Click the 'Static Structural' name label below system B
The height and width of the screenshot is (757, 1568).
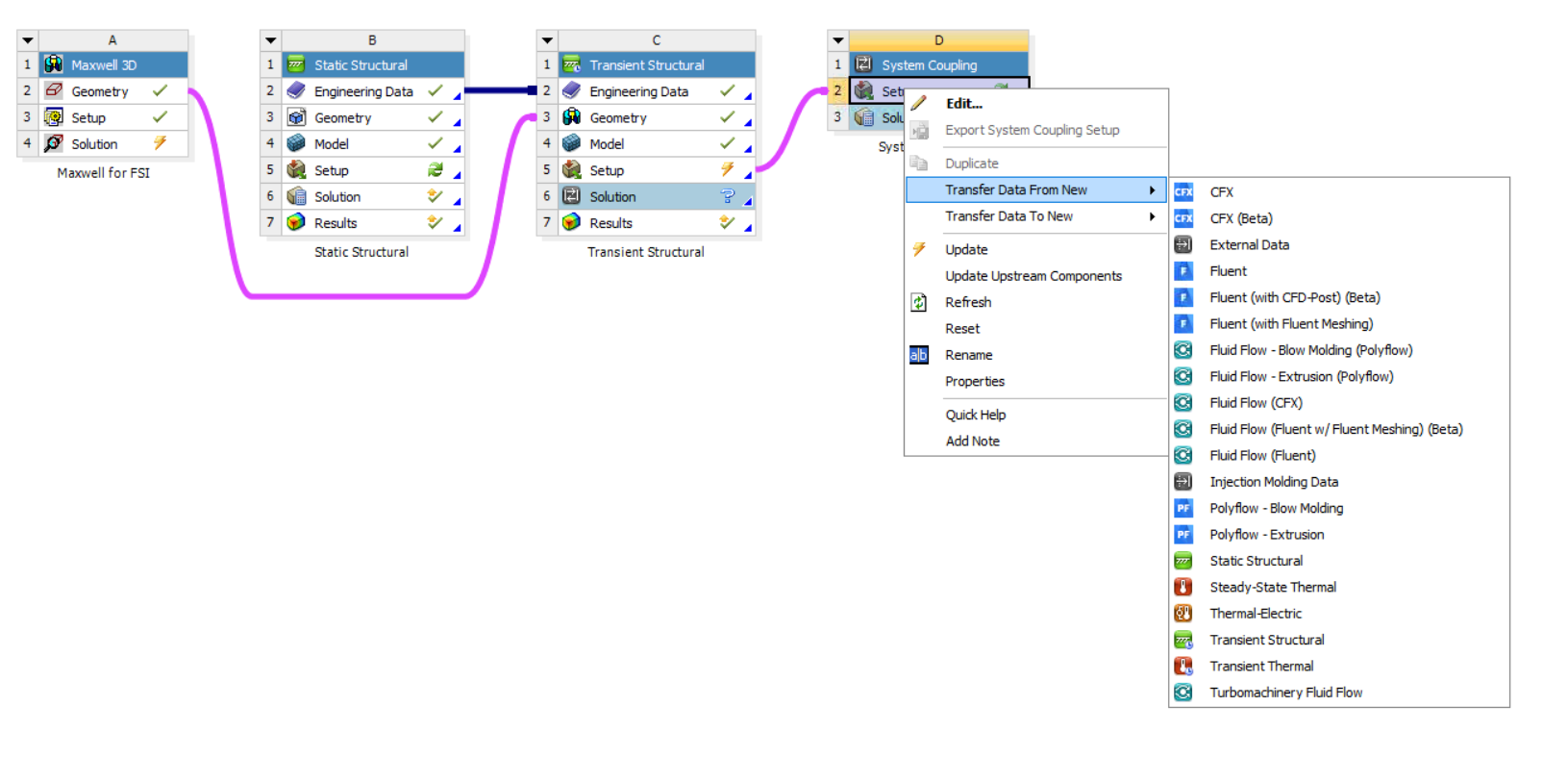click(x=361, y=252)
